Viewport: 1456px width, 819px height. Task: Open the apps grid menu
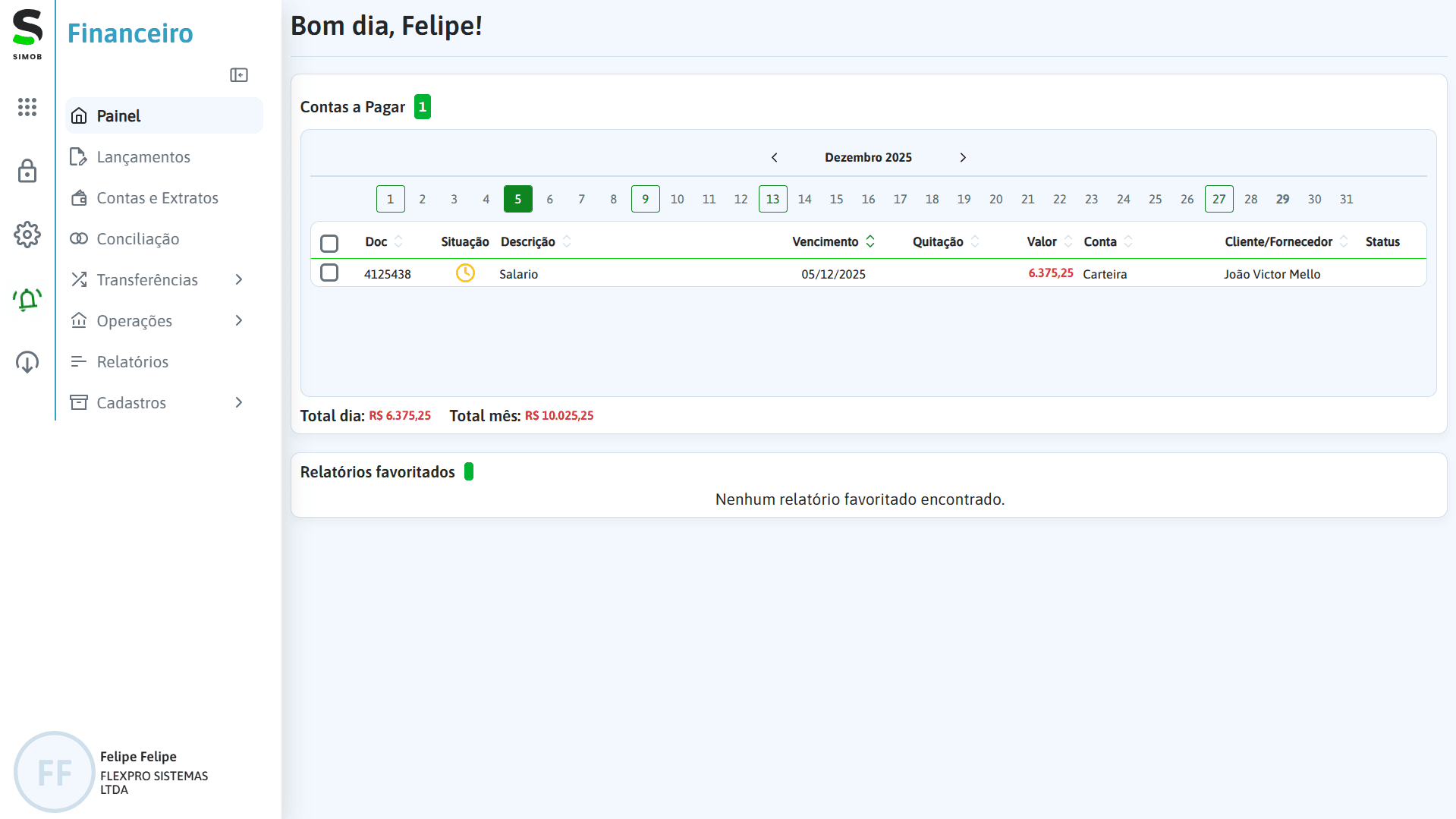[27, 107]
